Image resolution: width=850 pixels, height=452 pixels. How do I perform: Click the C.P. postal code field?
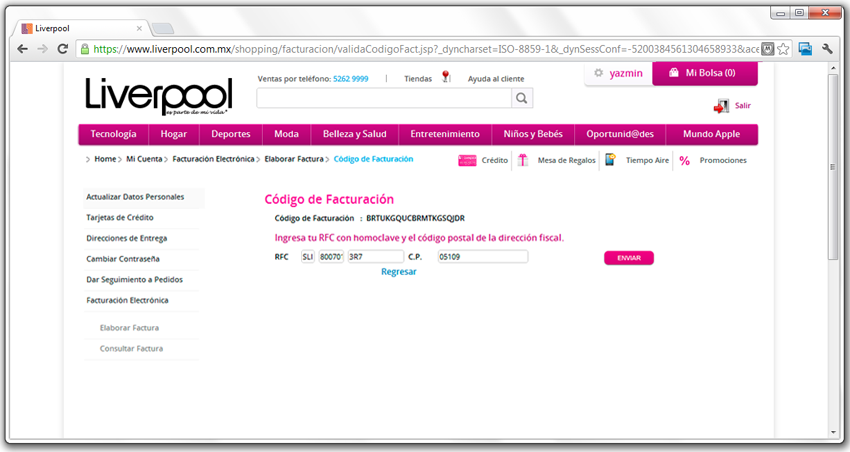(x=483, y=257)
